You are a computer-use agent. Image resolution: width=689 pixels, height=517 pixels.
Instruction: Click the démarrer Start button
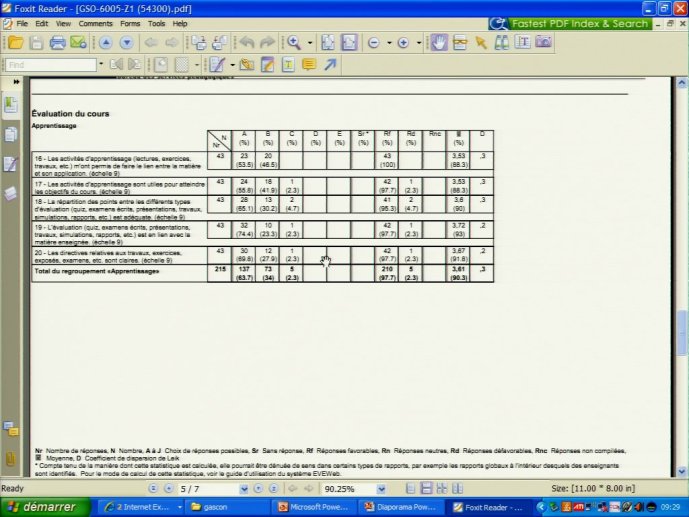click(x=44, y=507)
